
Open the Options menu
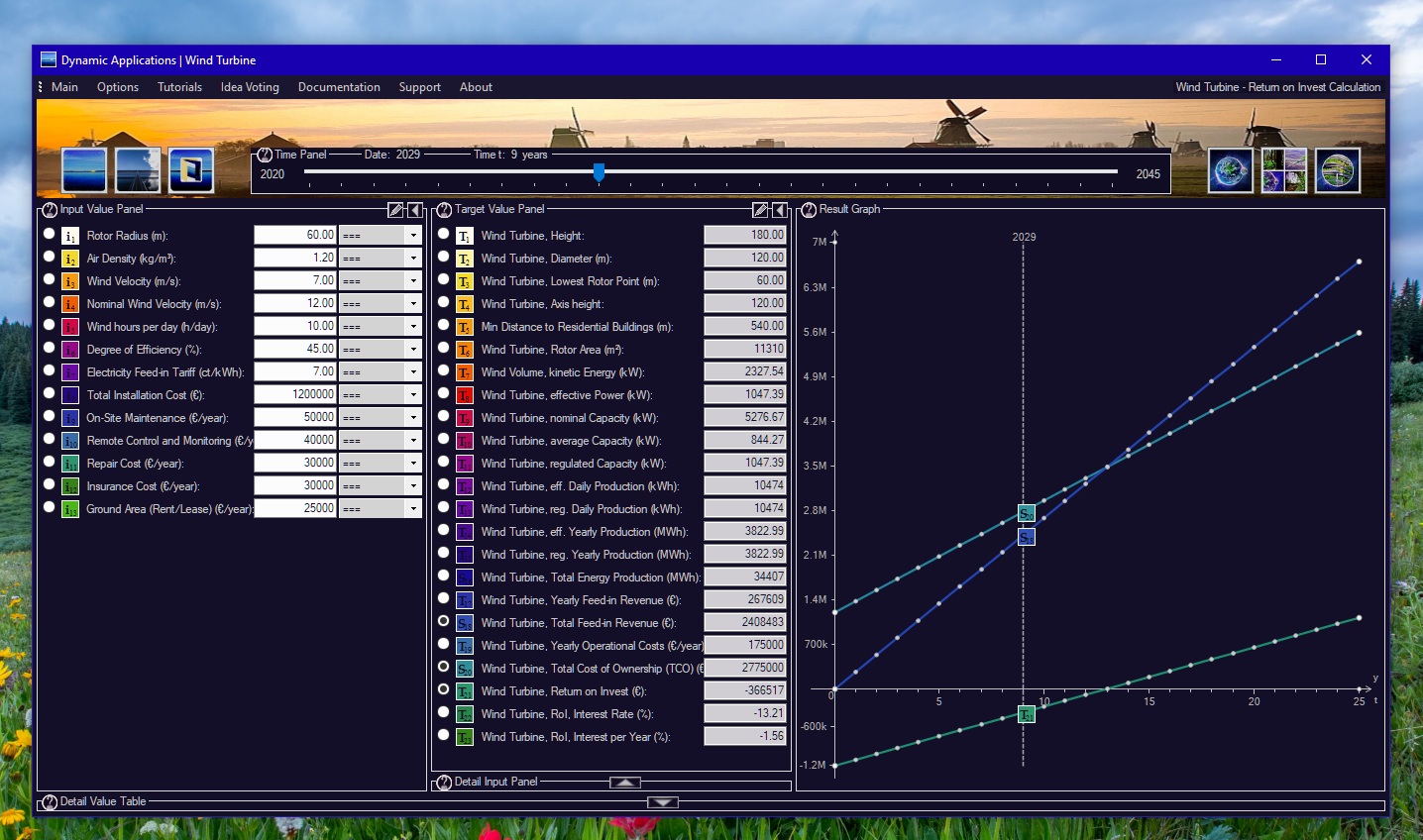pos(117,87)
